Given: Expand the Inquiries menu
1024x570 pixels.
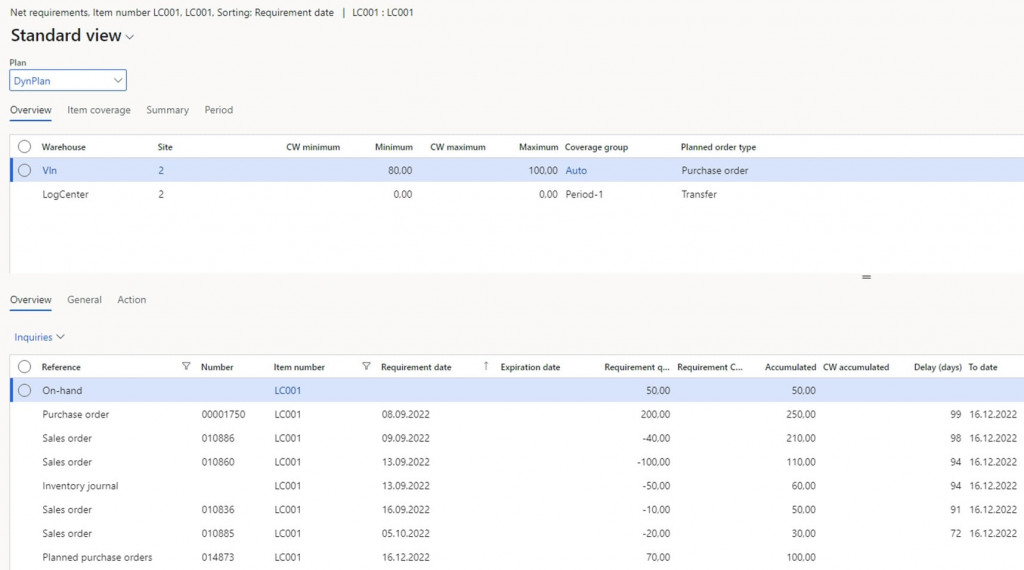Looking at the screenshot, I should click(40, 338).
